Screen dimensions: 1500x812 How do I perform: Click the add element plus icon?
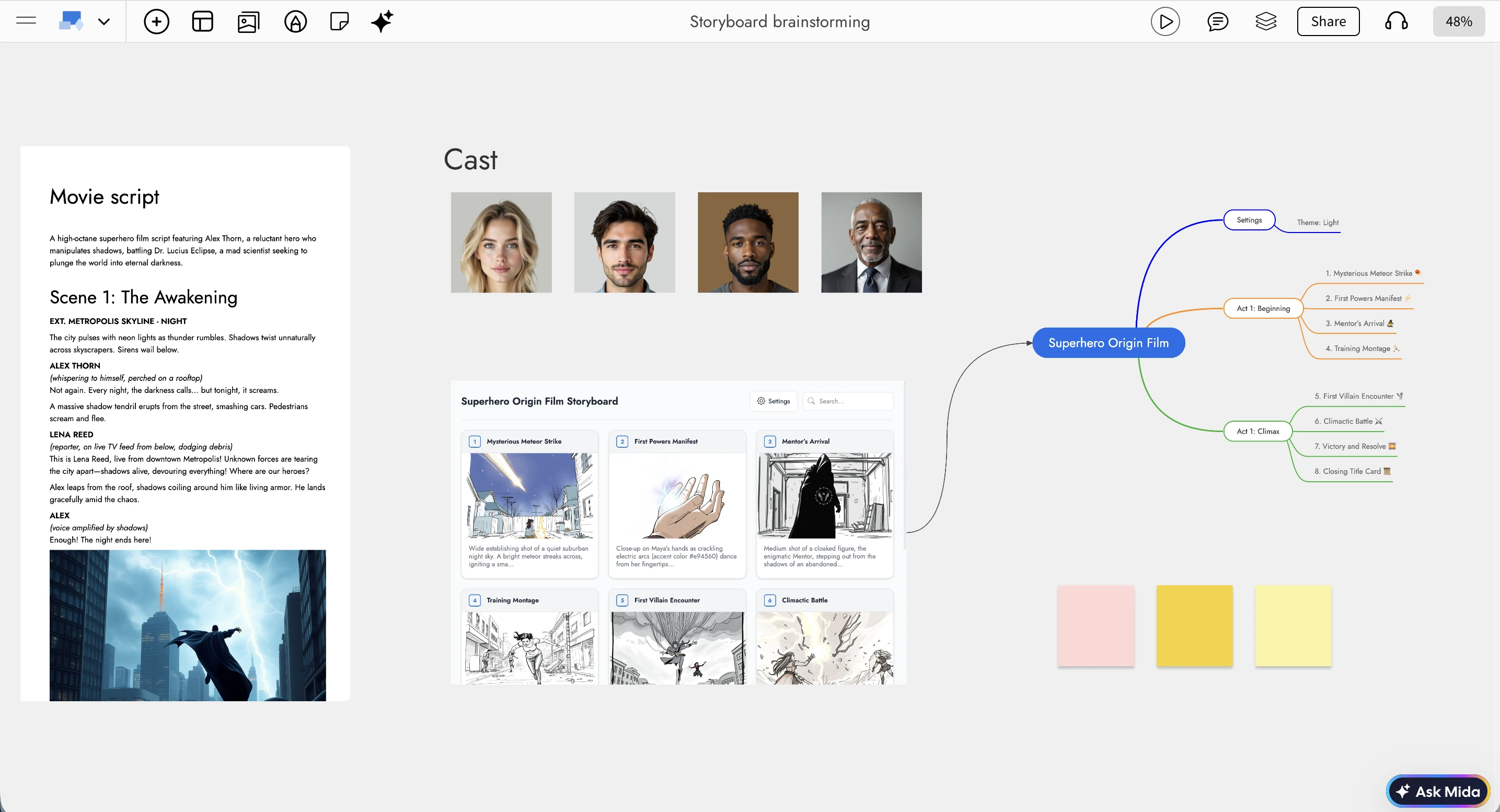point(156,21)
